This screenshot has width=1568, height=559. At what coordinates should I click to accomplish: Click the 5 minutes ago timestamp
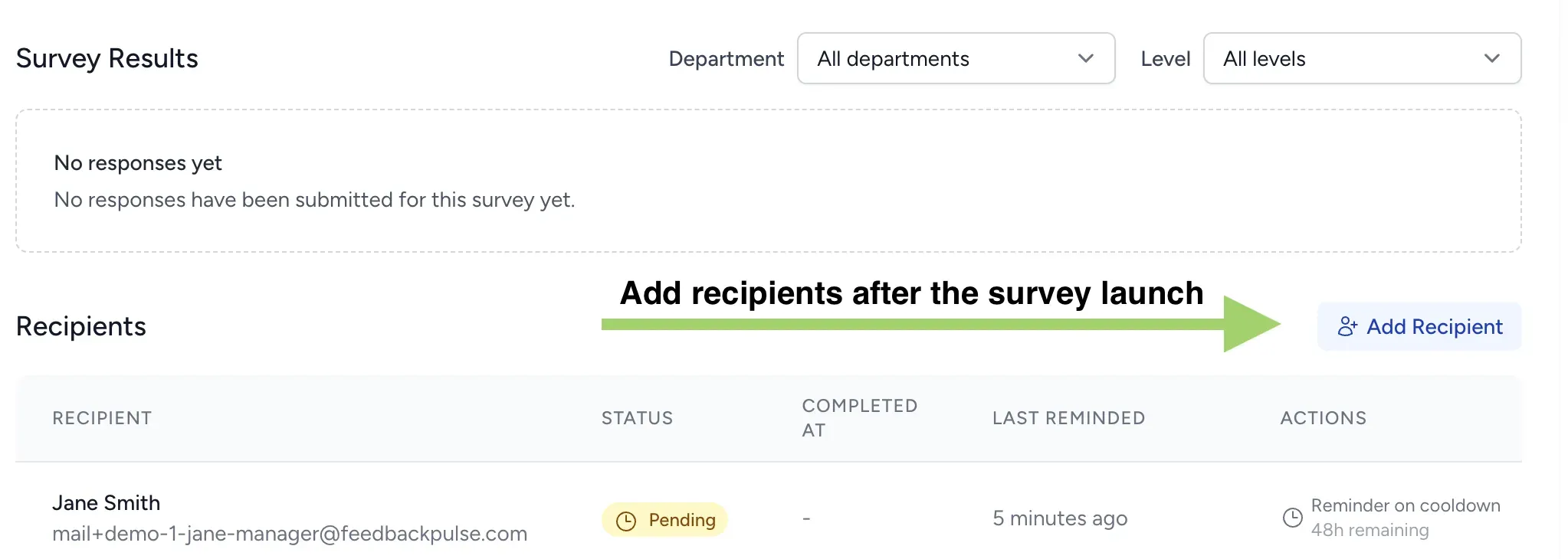[1060, 518]
